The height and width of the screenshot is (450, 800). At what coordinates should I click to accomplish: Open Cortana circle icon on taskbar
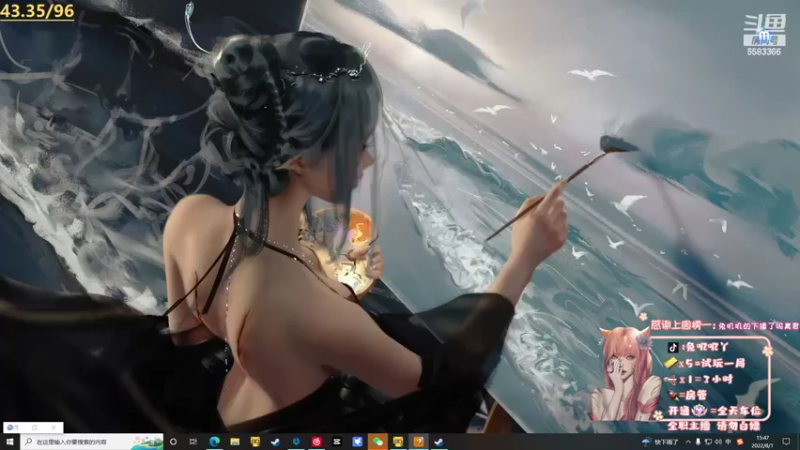pos(173,442)
